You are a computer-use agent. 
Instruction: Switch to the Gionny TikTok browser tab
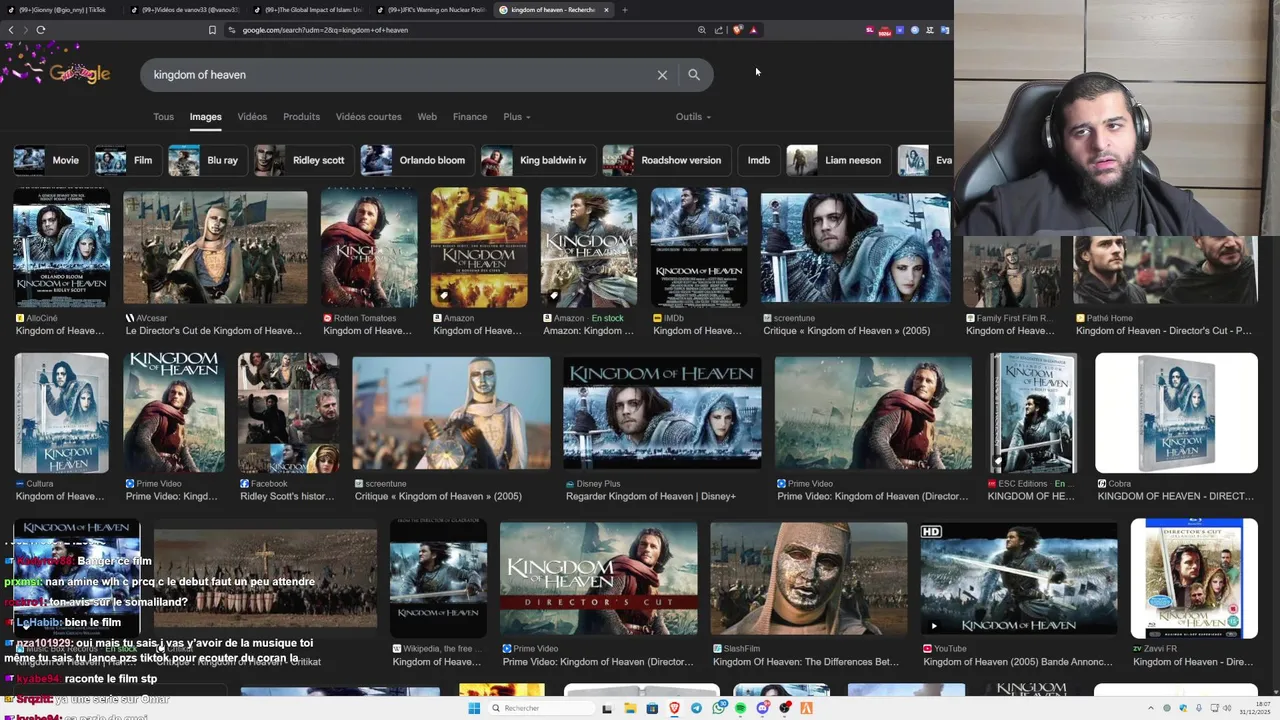pyautogui.click(x=60, y=10)
